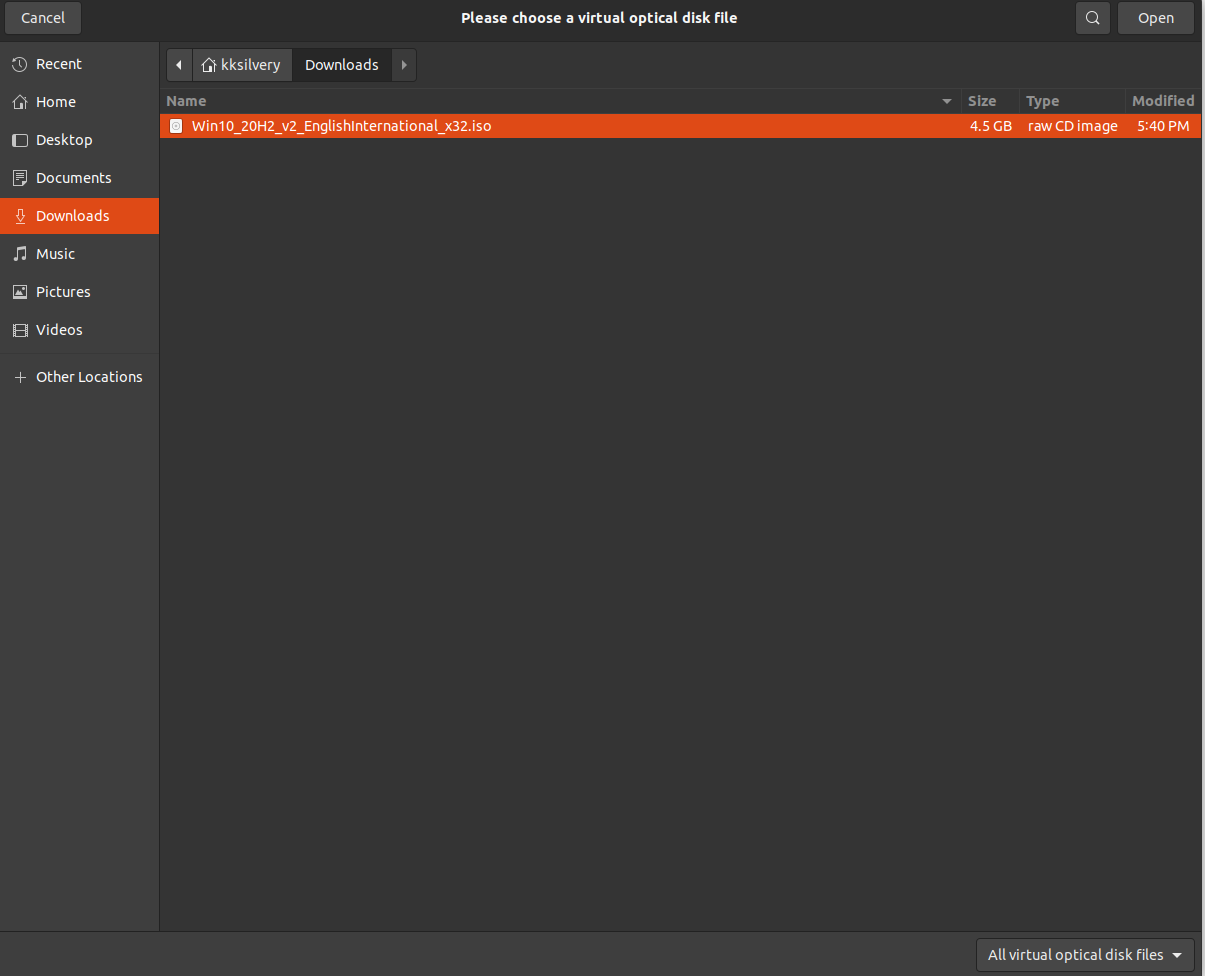Click the Open button
Image resolution: width=1205 pixels, height=976 pixels.
tap(1156, 18)
